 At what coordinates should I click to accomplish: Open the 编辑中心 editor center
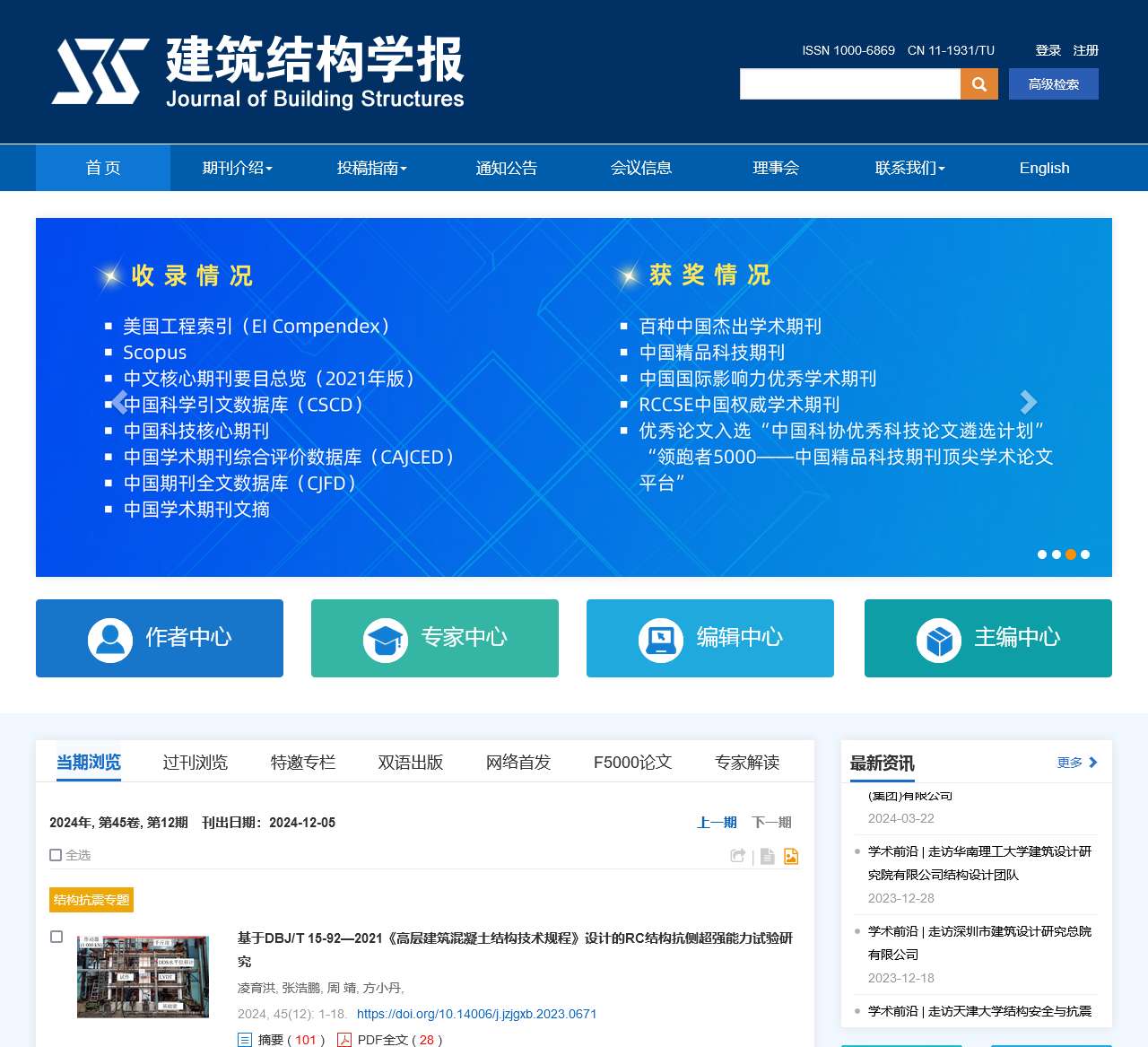click(710, 638)
